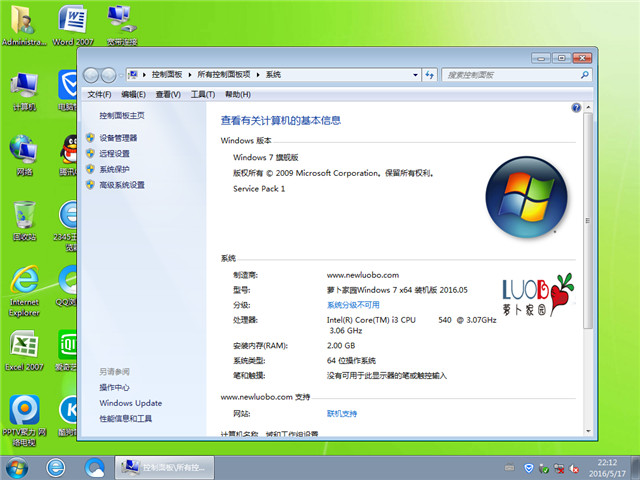
Task: Click the keyboard input tray icon
Action: 509,468
